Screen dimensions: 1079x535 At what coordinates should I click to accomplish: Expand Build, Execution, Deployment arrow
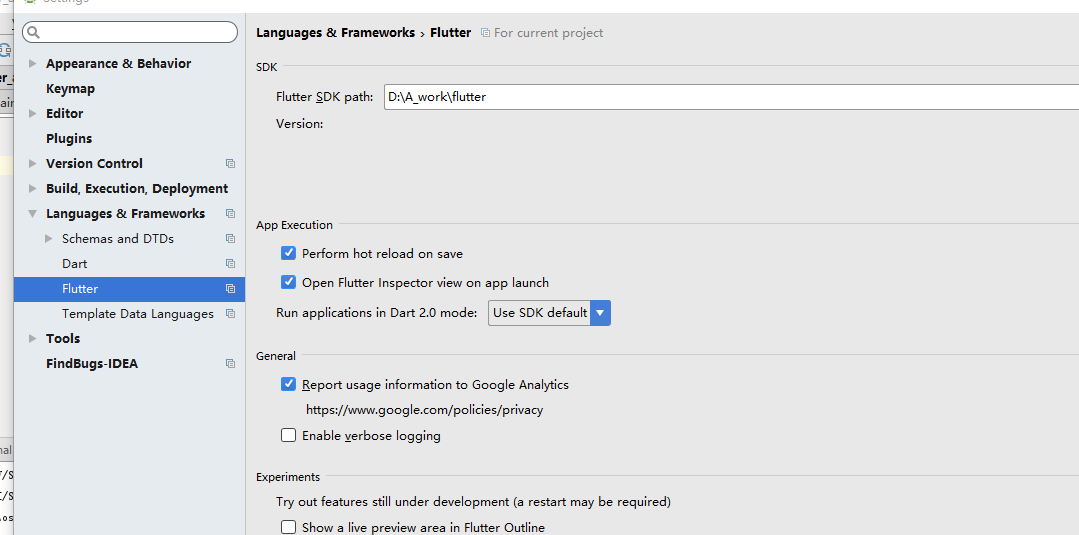pyautogui.click(x=32, y=189)
